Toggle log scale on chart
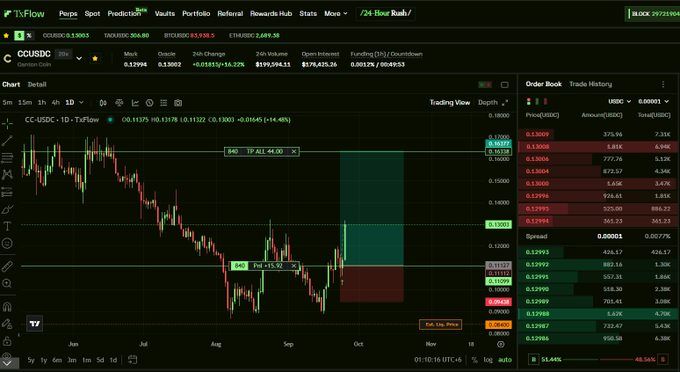 (x=488, y=360)
